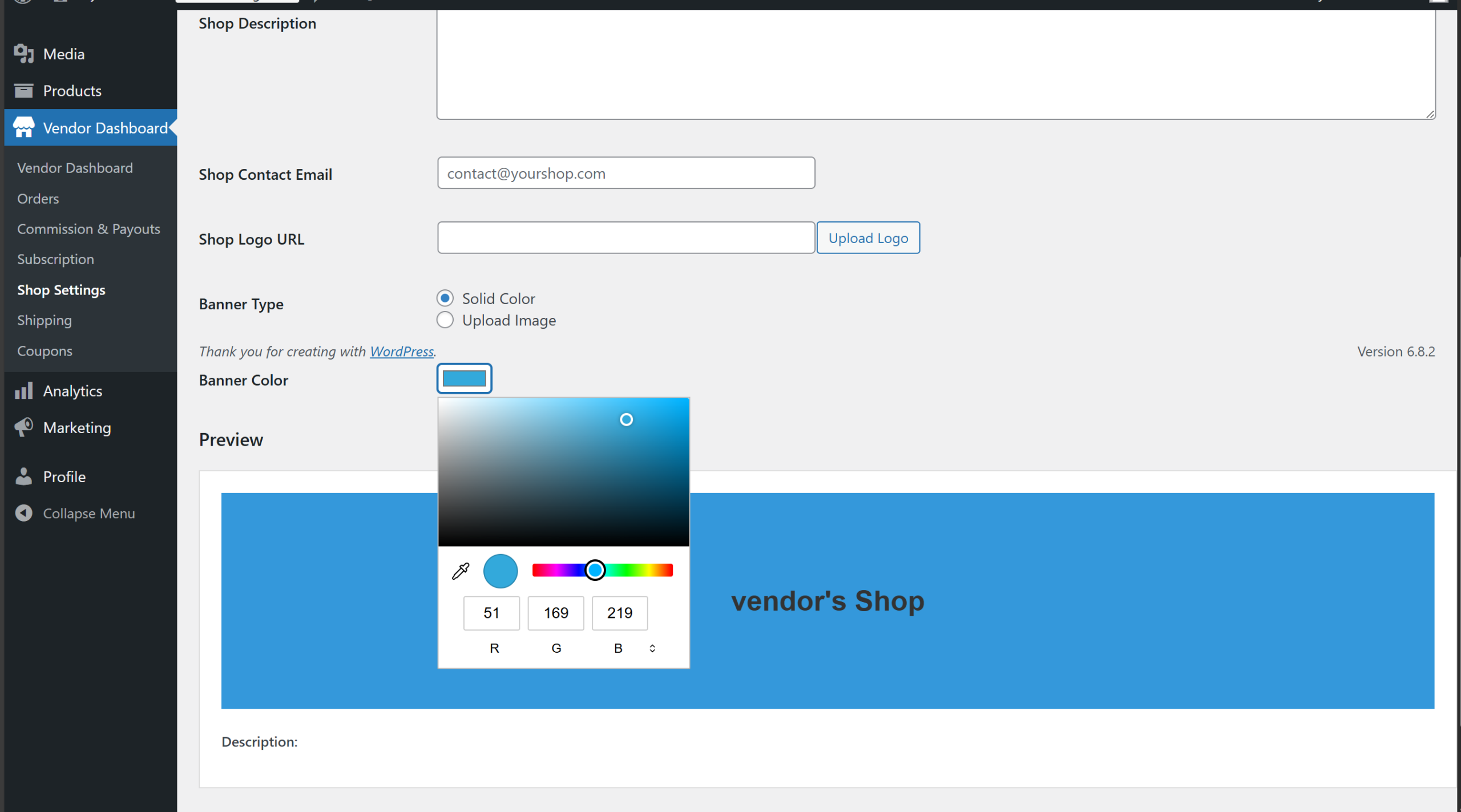The width and height of the screenshot is (1461, 812).
Task: Open Products menu item
Action: click(x=72, y=90)
